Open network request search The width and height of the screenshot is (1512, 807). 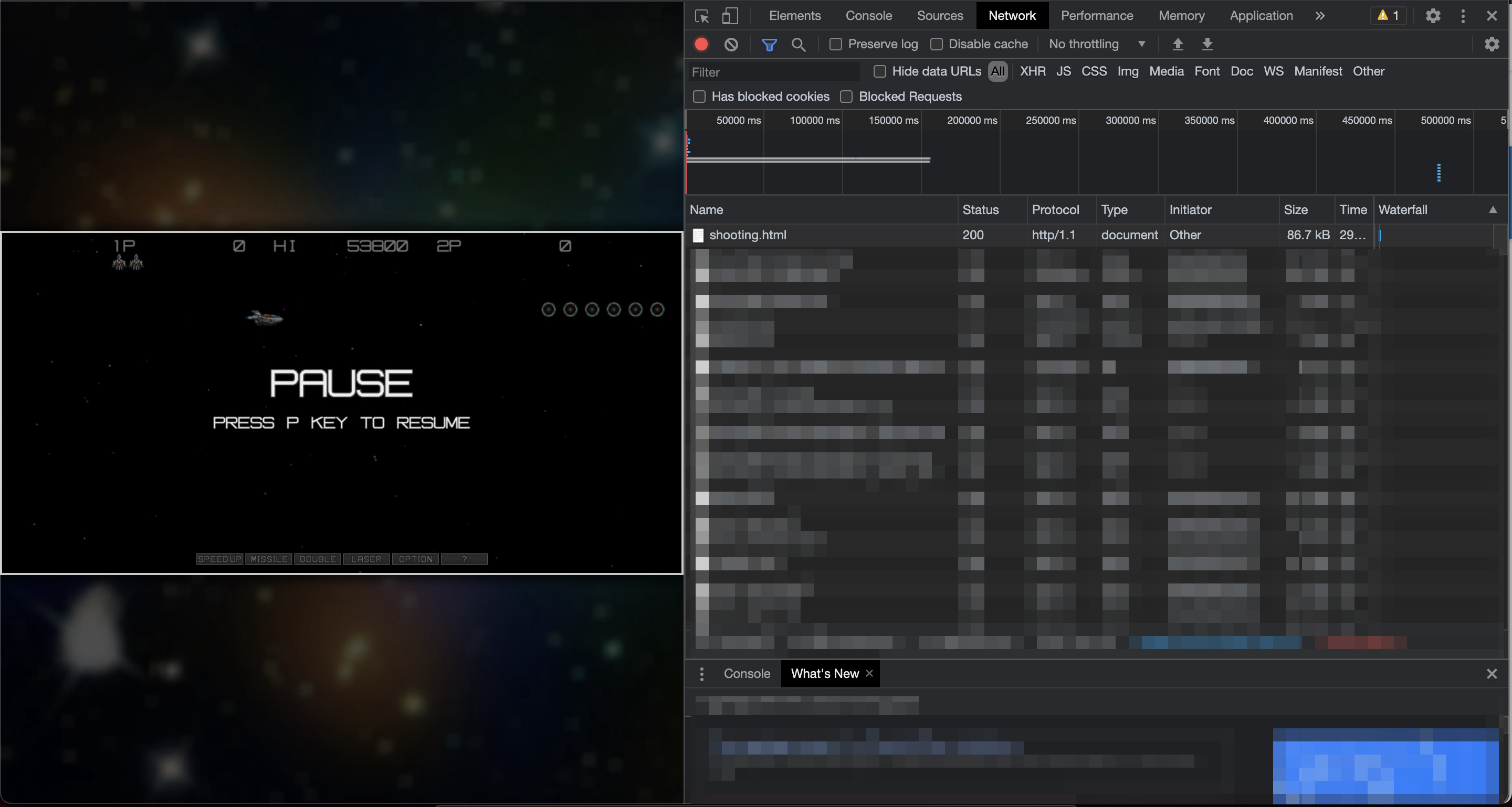coord(798,44)
